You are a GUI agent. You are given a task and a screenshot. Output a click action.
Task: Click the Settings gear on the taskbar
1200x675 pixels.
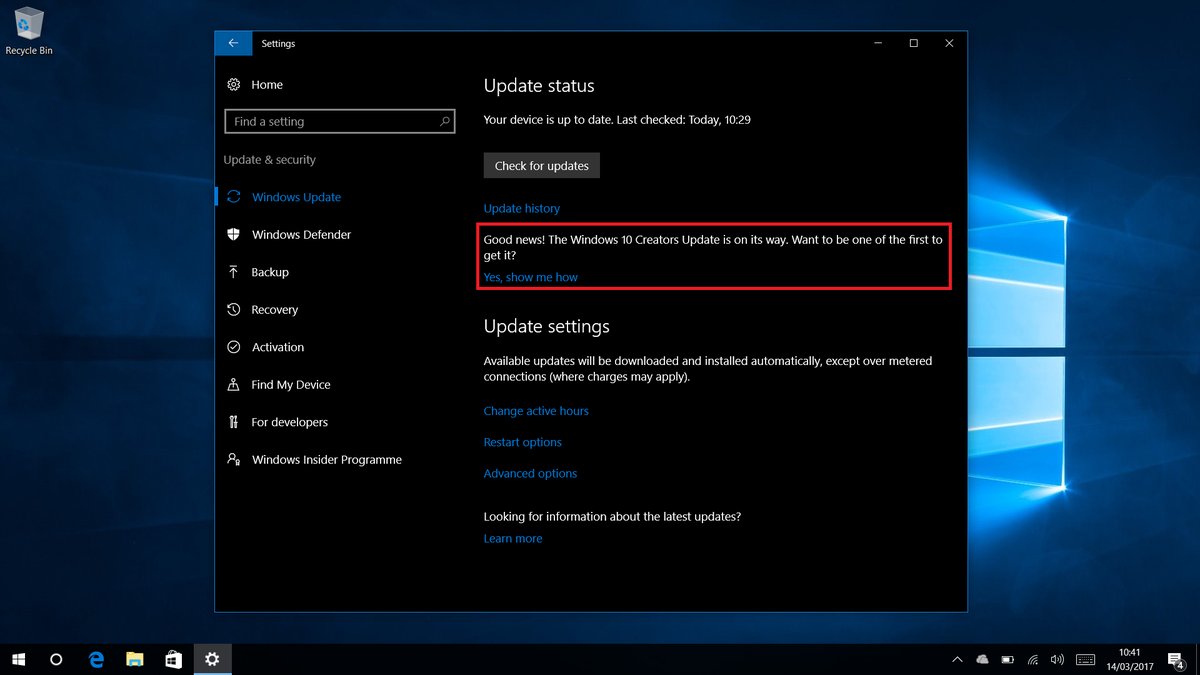pyautogui.click(x=212, y=659)
